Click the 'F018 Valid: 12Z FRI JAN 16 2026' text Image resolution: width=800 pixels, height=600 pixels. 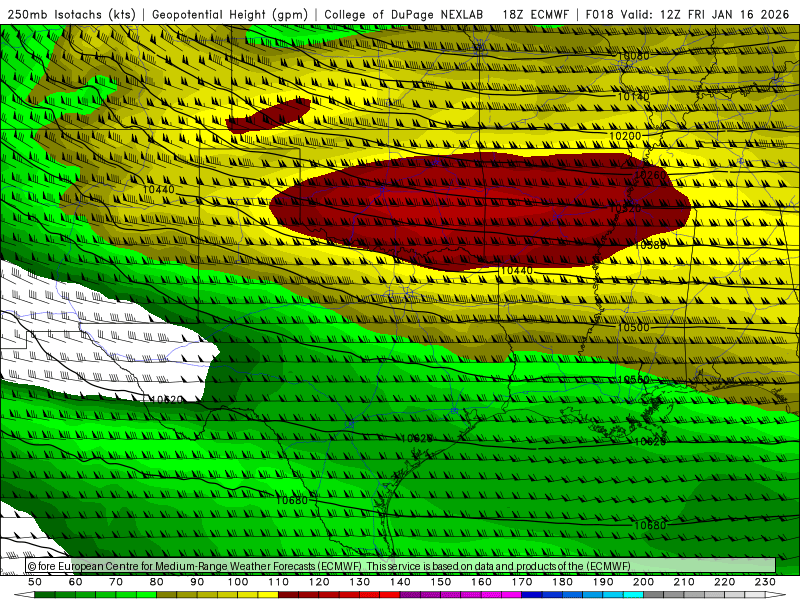(x=687, y=14)
